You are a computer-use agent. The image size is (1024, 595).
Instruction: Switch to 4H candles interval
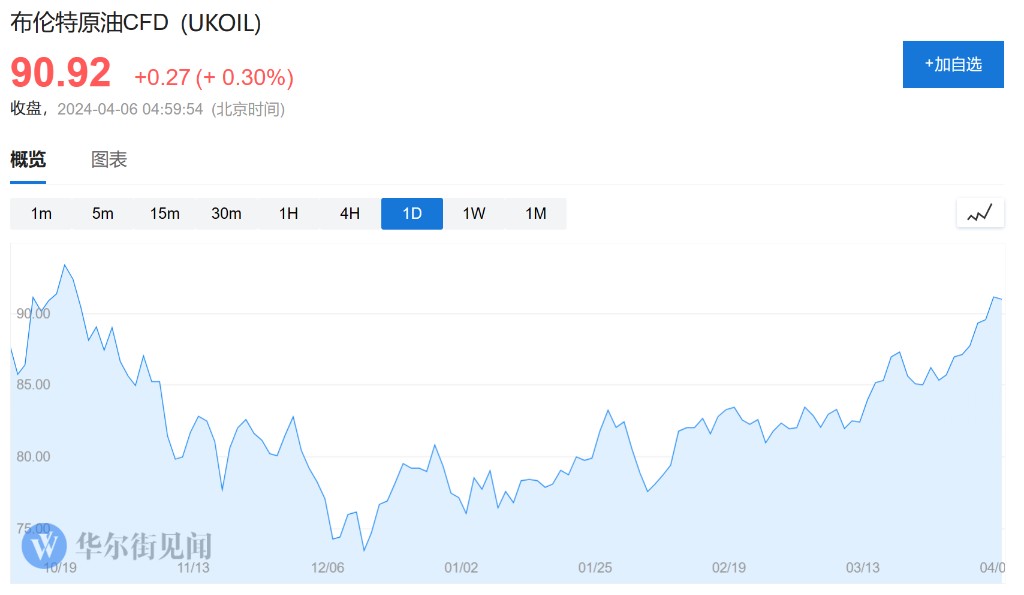coord(349,214)
